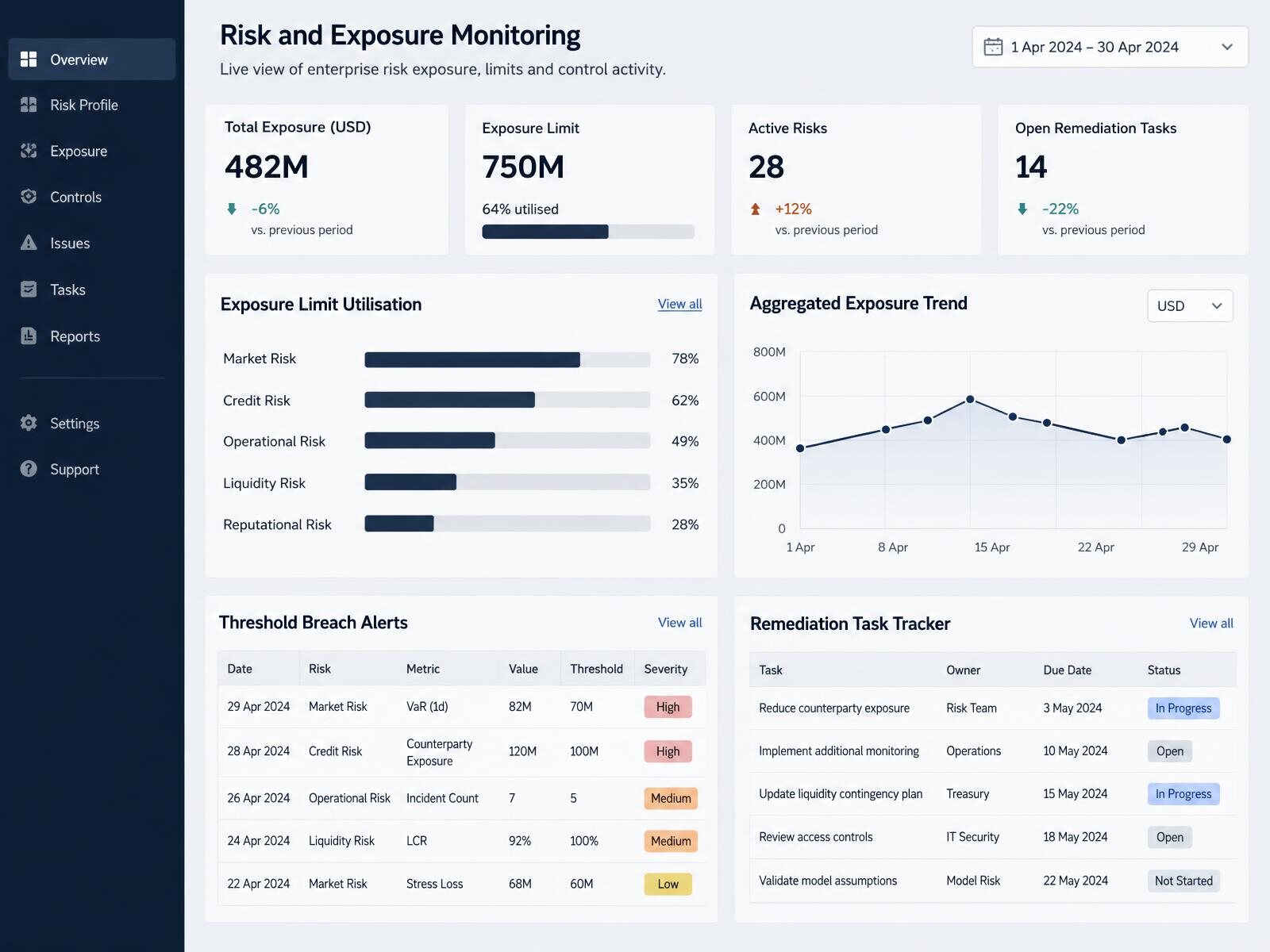The image size is (1270, 952).
Task: Click In Progress status for Update liquidity contingency plan
Action: 1183,794
